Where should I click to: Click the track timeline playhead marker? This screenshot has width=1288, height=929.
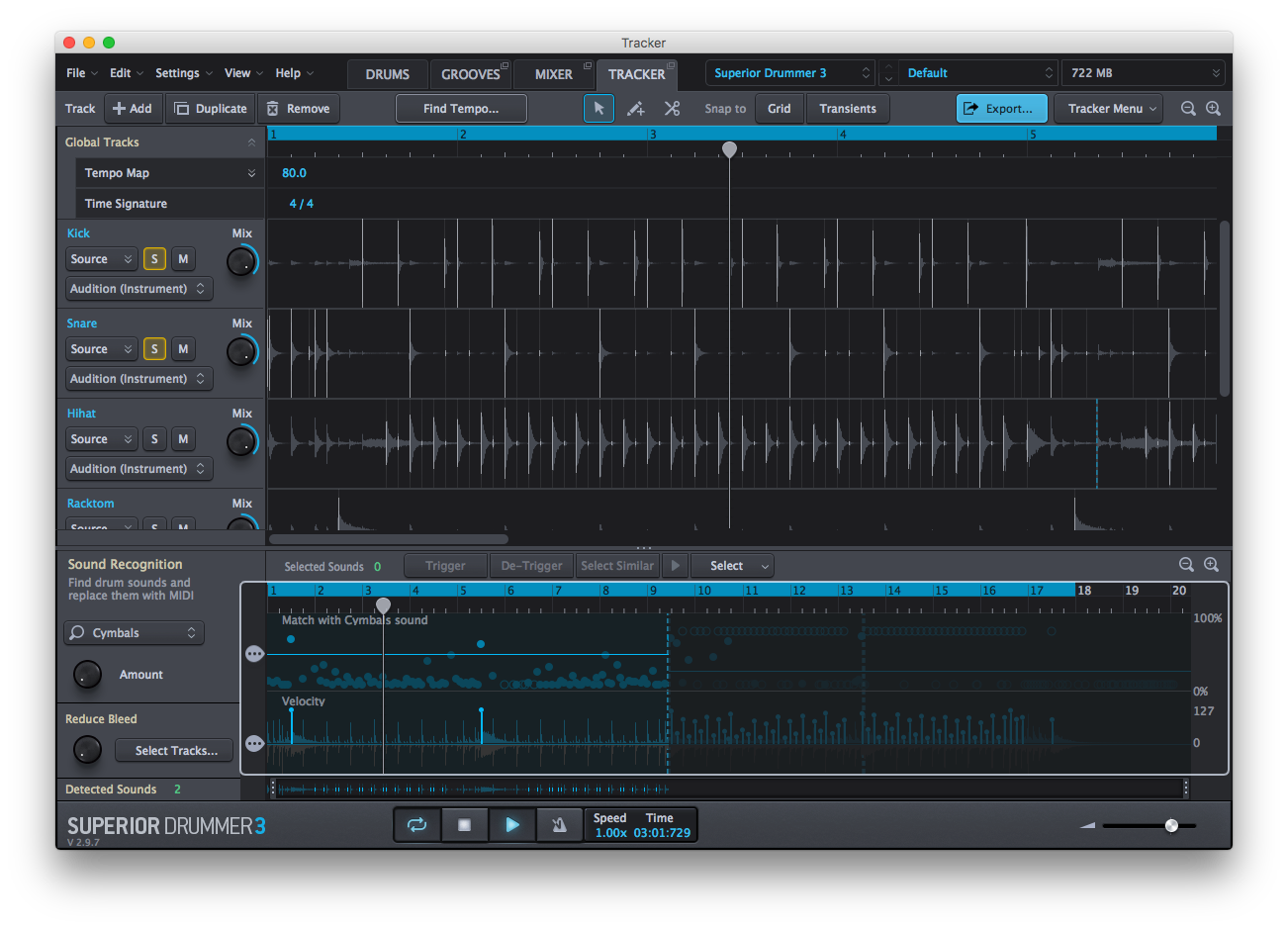tap(729, 149)
